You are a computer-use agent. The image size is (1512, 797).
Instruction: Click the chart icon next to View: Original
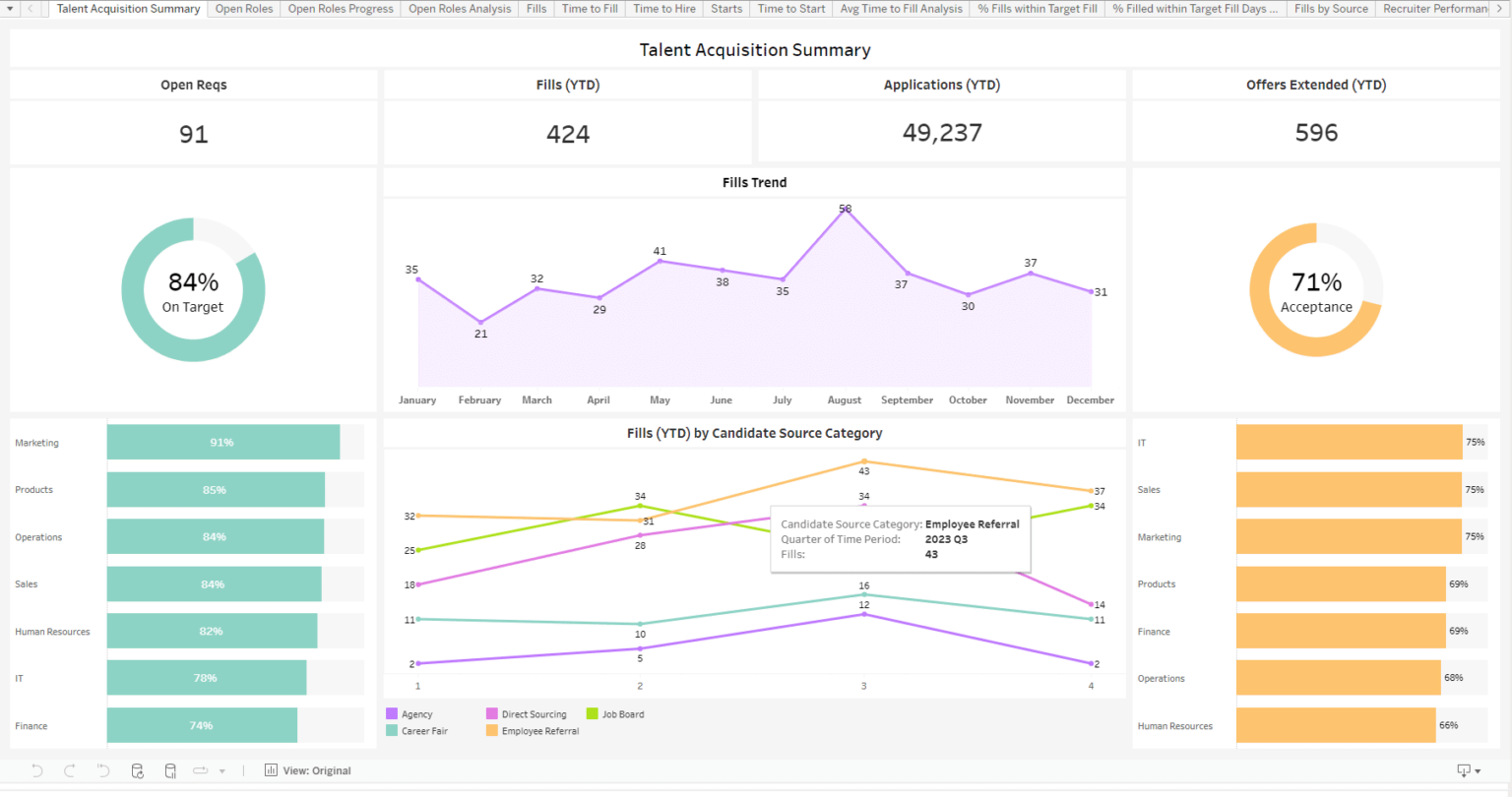271,770
